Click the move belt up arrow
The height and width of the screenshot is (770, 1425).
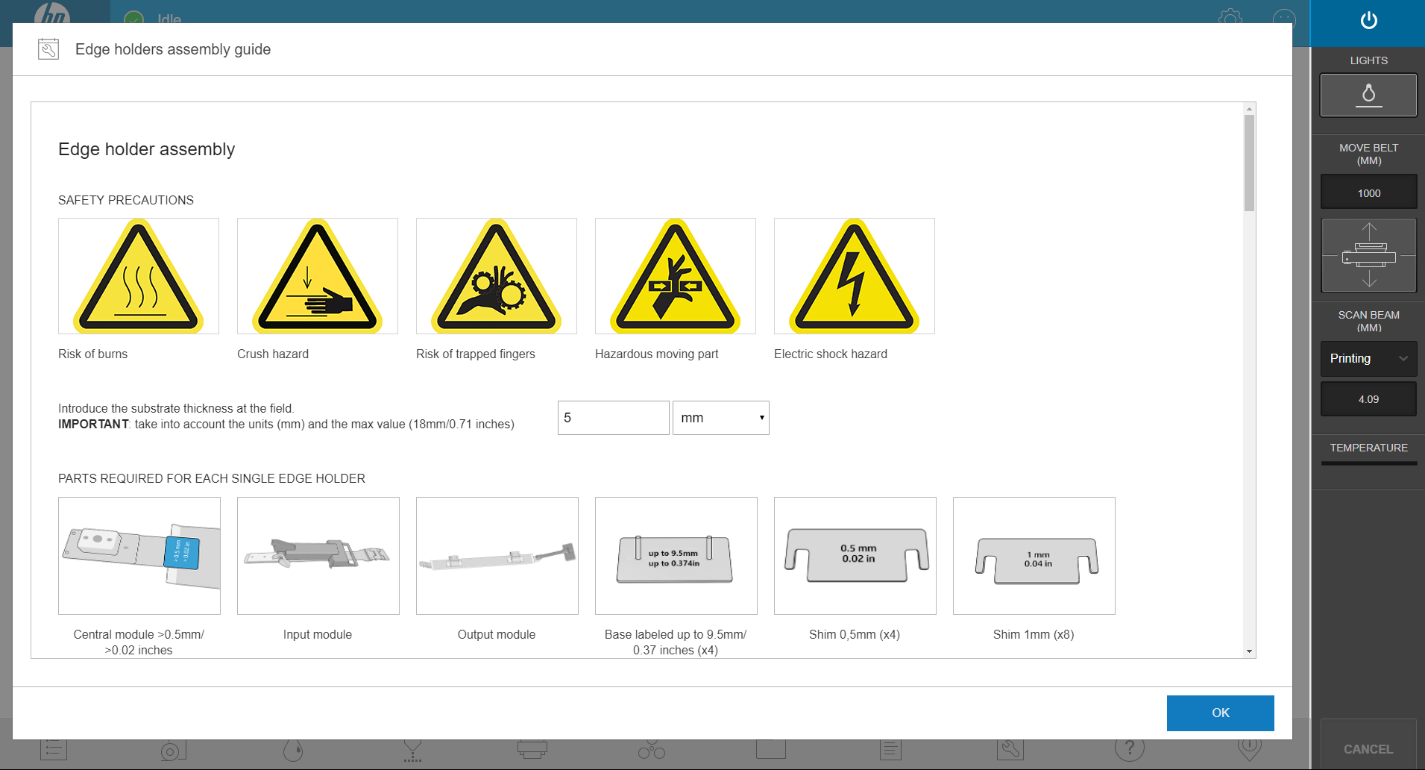(x=1368, y=231)
